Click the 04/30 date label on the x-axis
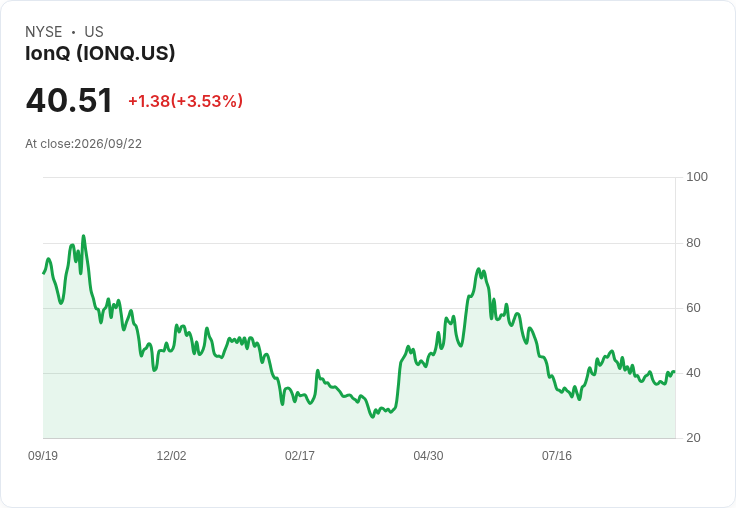This screenshot has height=508, width=736. tap(428, 455)
